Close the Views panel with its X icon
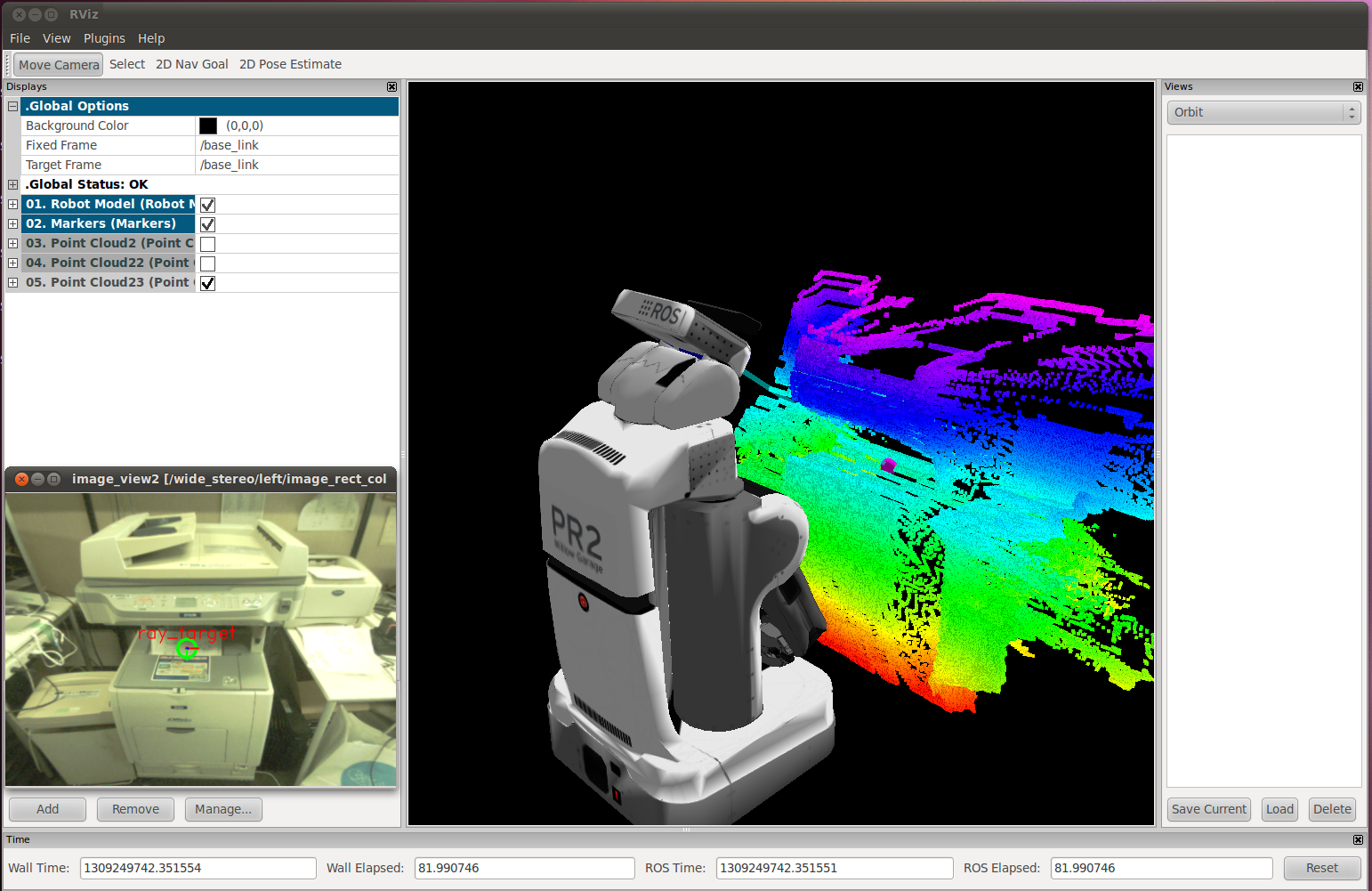Image resolution: width=1372 pixels, height=891 pixels. 1358,86
